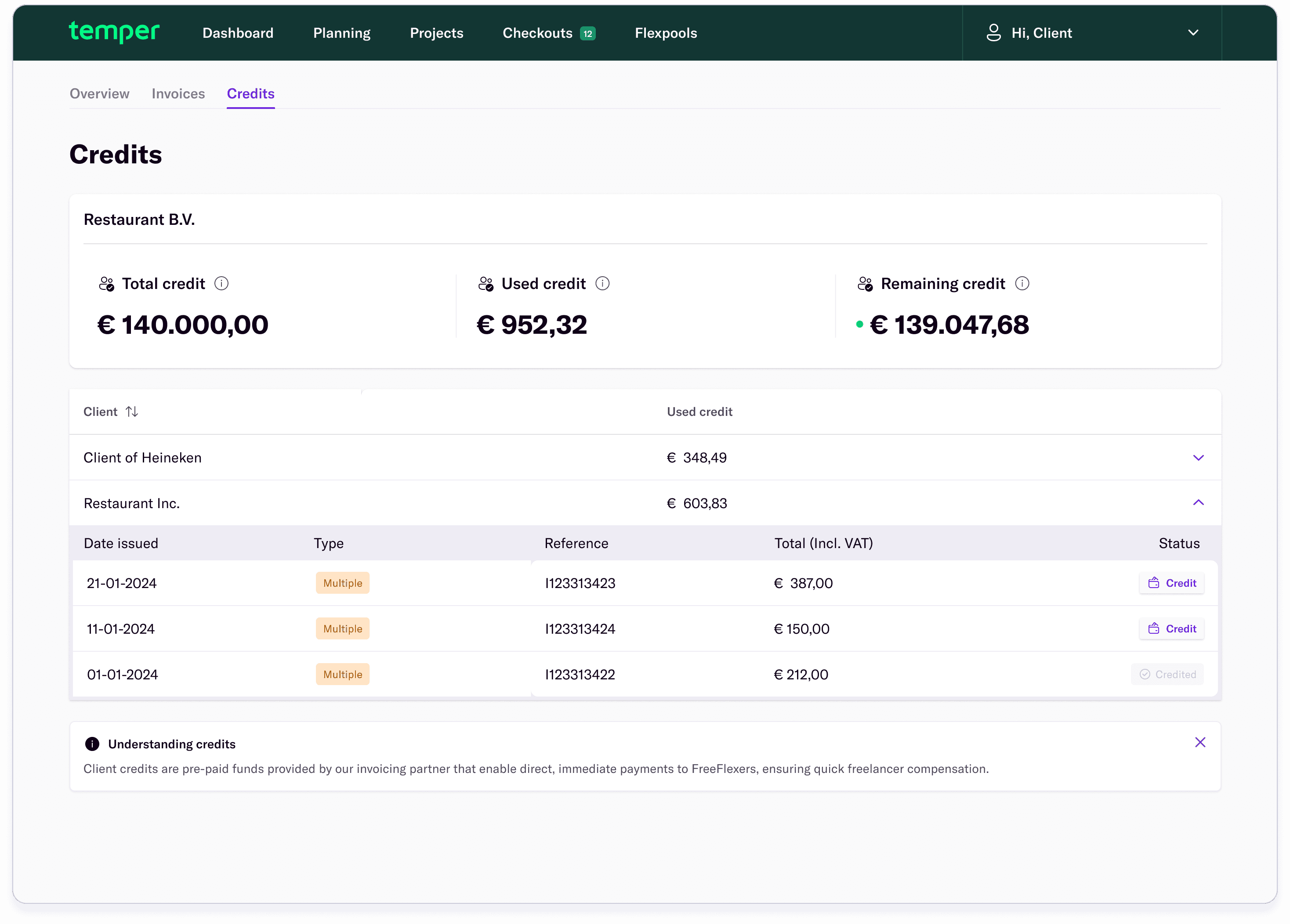Open the Hi, Client account dropdown
The image size is (1290, 924).
pos(1193,32)
